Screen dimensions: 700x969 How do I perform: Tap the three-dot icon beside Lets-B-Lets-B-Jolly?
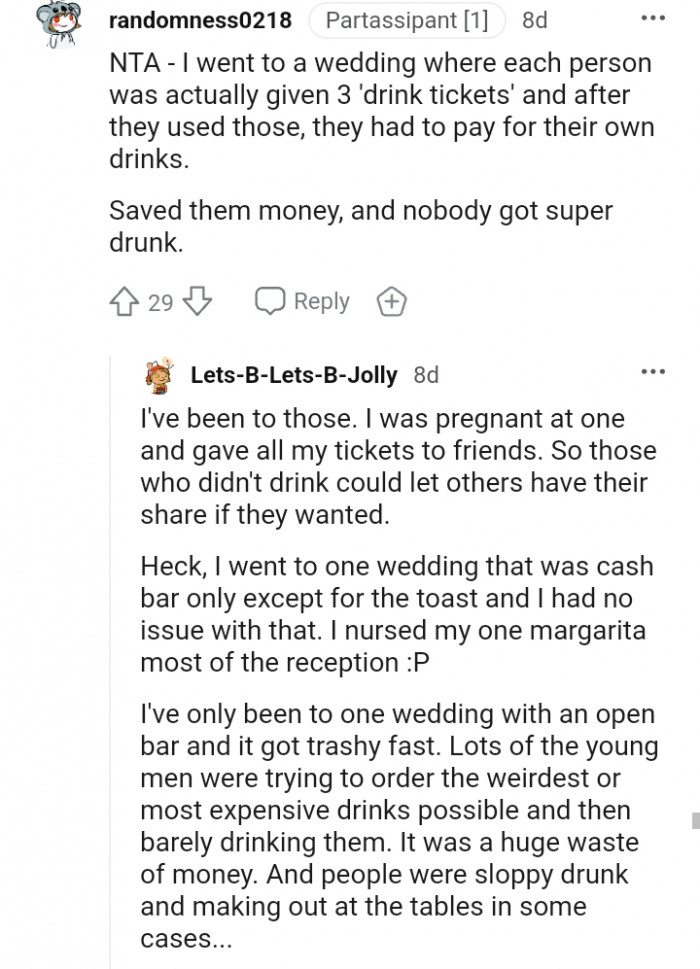pos(653,371)
